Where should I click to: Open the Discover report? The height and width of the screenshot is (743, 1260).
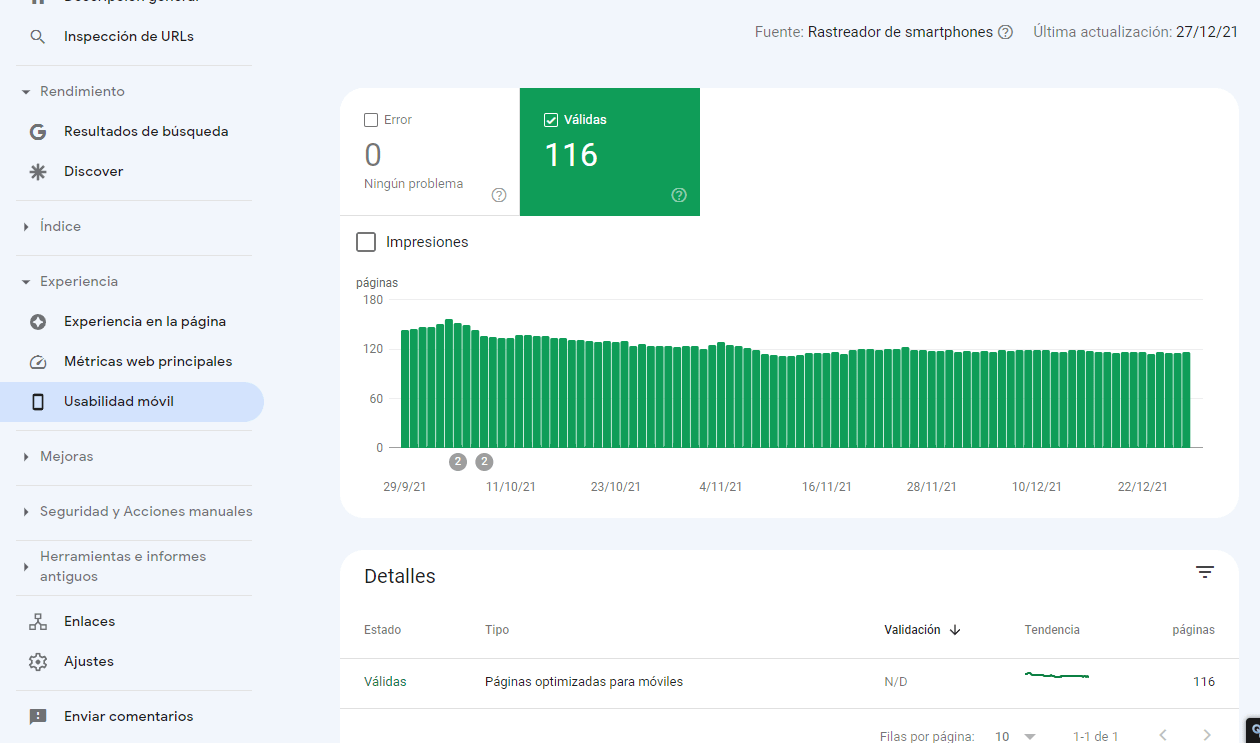[x=93, y=171]
